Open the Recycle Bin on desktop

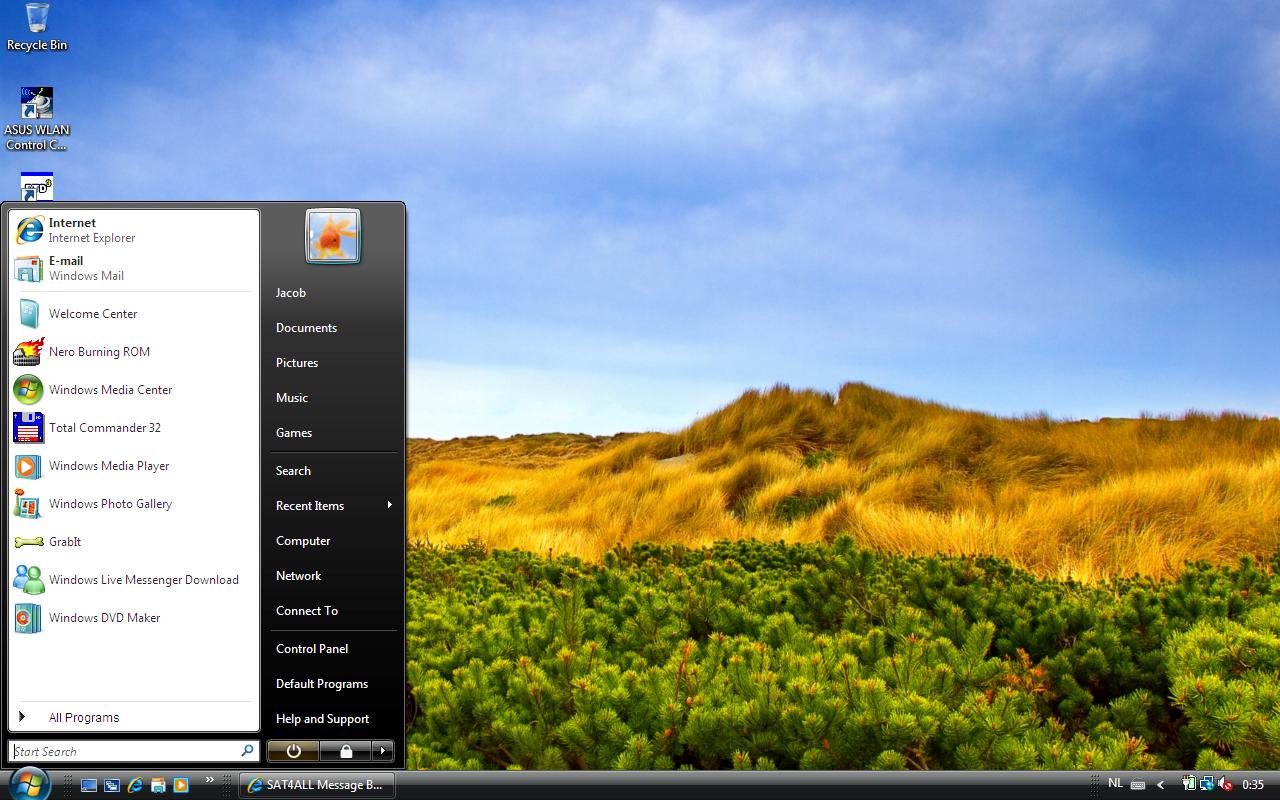[37, 27]
